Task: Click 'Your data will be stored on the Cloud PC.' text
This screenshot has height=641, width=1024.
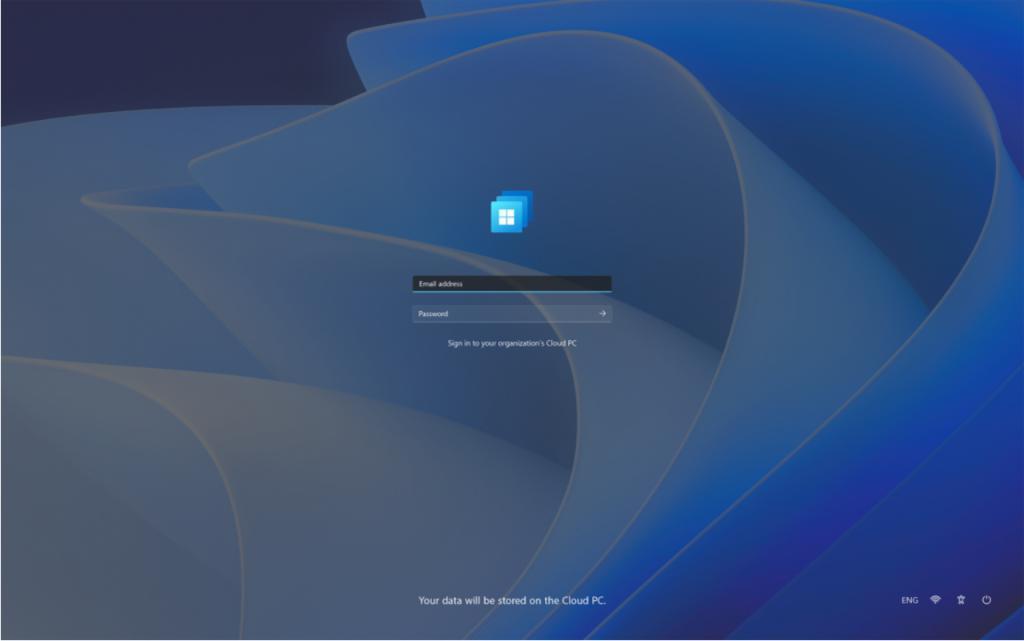Action: pyautogui.click(x=512, y=601)
